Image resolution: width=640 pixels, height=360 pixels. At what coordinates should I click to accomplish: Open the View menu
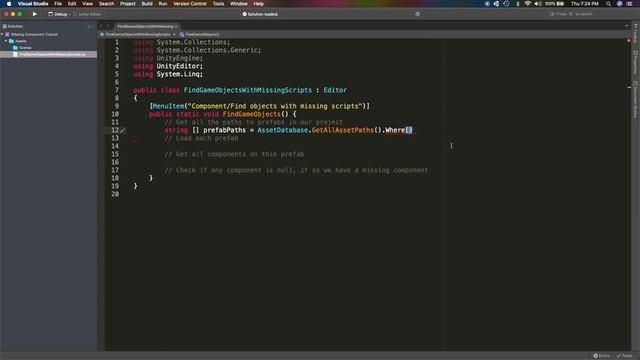click(87, 4)
